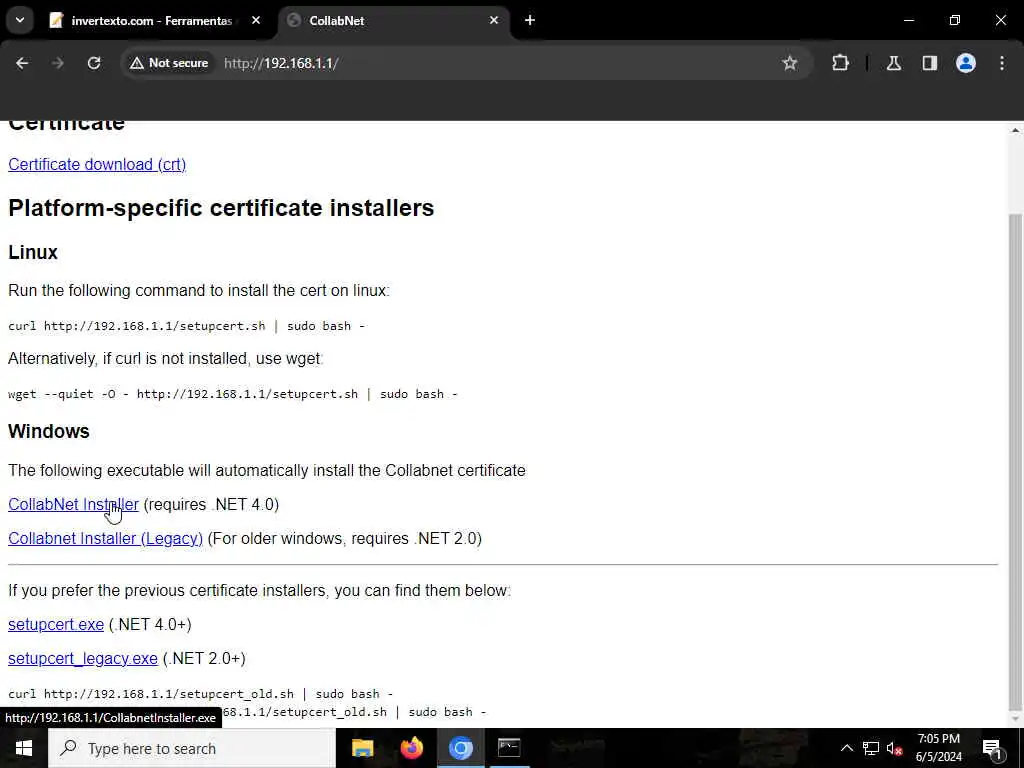The height and width of the screenshot is (768, 1024).
Task: Open the Extensions puzzle icon
Action: pyautogui.click(x=840, y=63)
